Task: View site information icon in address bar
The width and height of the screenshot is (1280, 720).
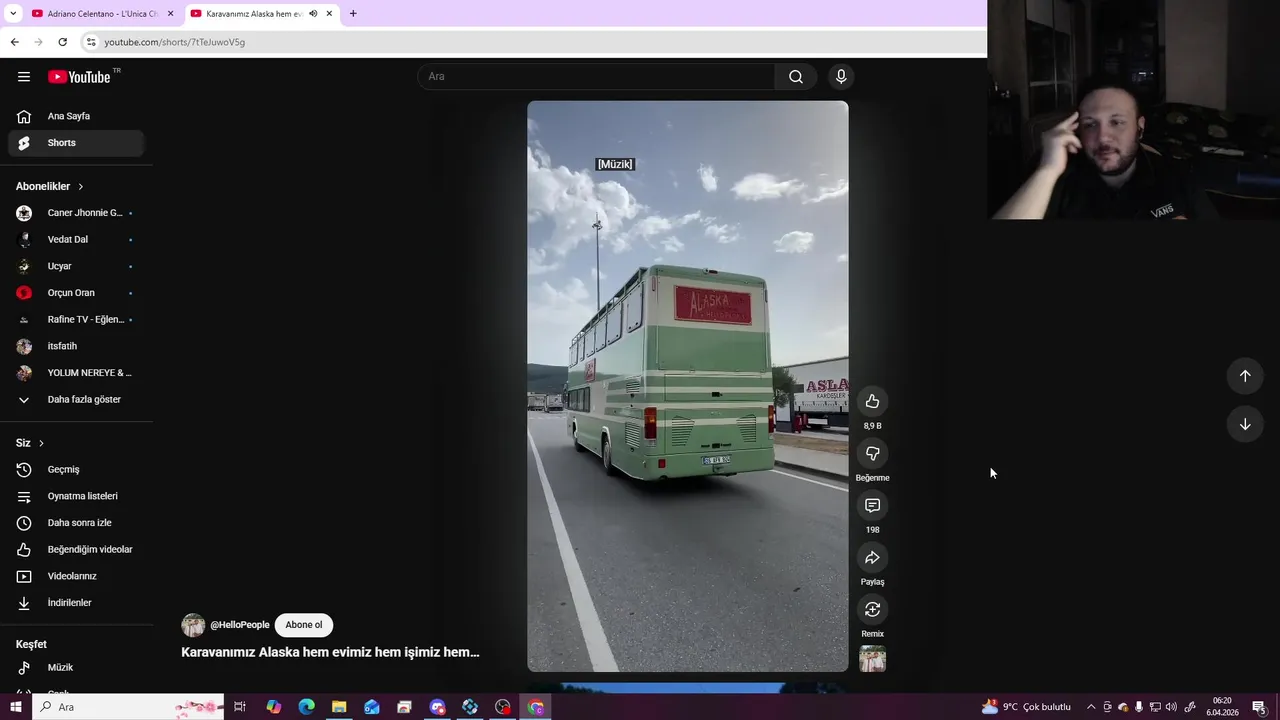Action: [x=91, y=42]
